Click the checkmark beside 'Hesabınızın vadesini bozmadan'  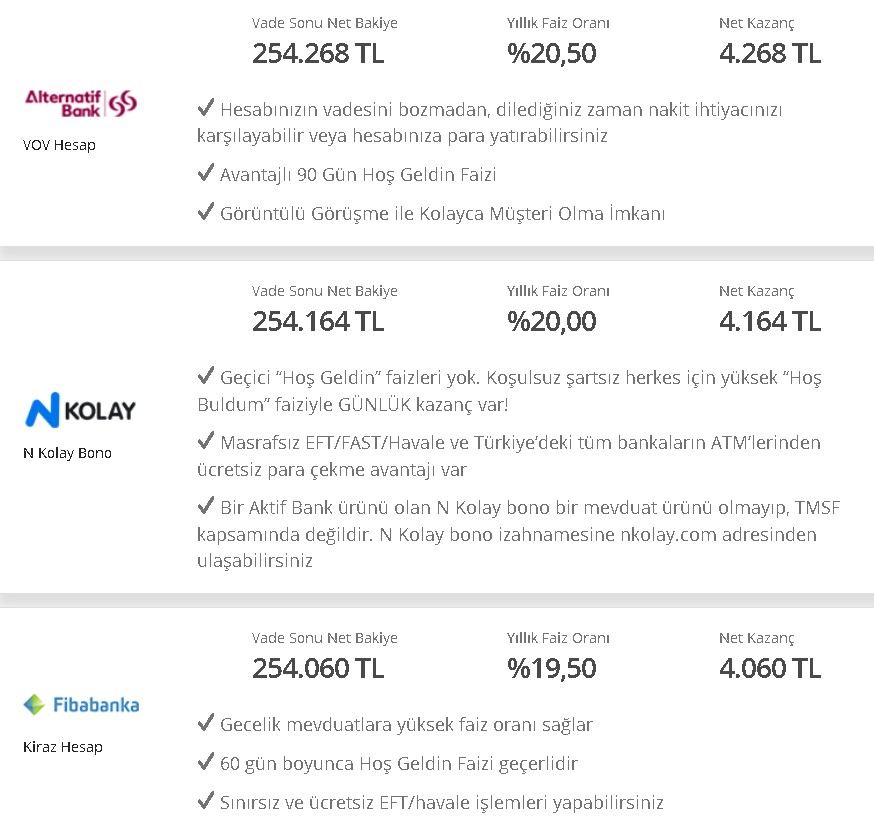point(206,108)
